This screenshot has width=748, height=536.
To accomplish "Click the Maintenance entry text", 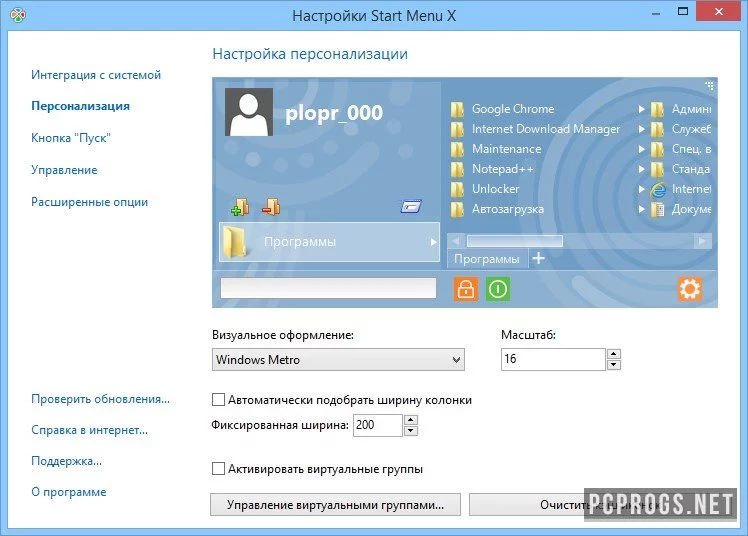I will point(506,149).
